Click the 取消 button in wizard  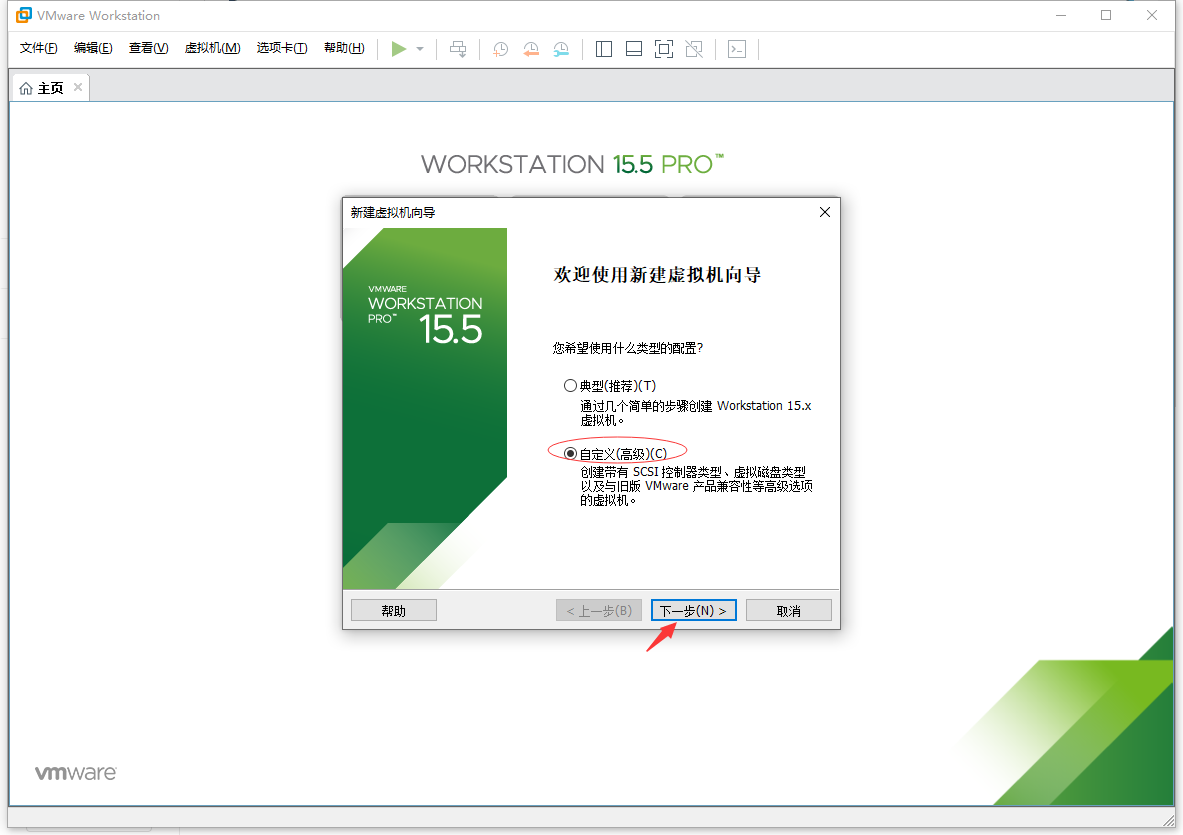(x=788, y=610)
